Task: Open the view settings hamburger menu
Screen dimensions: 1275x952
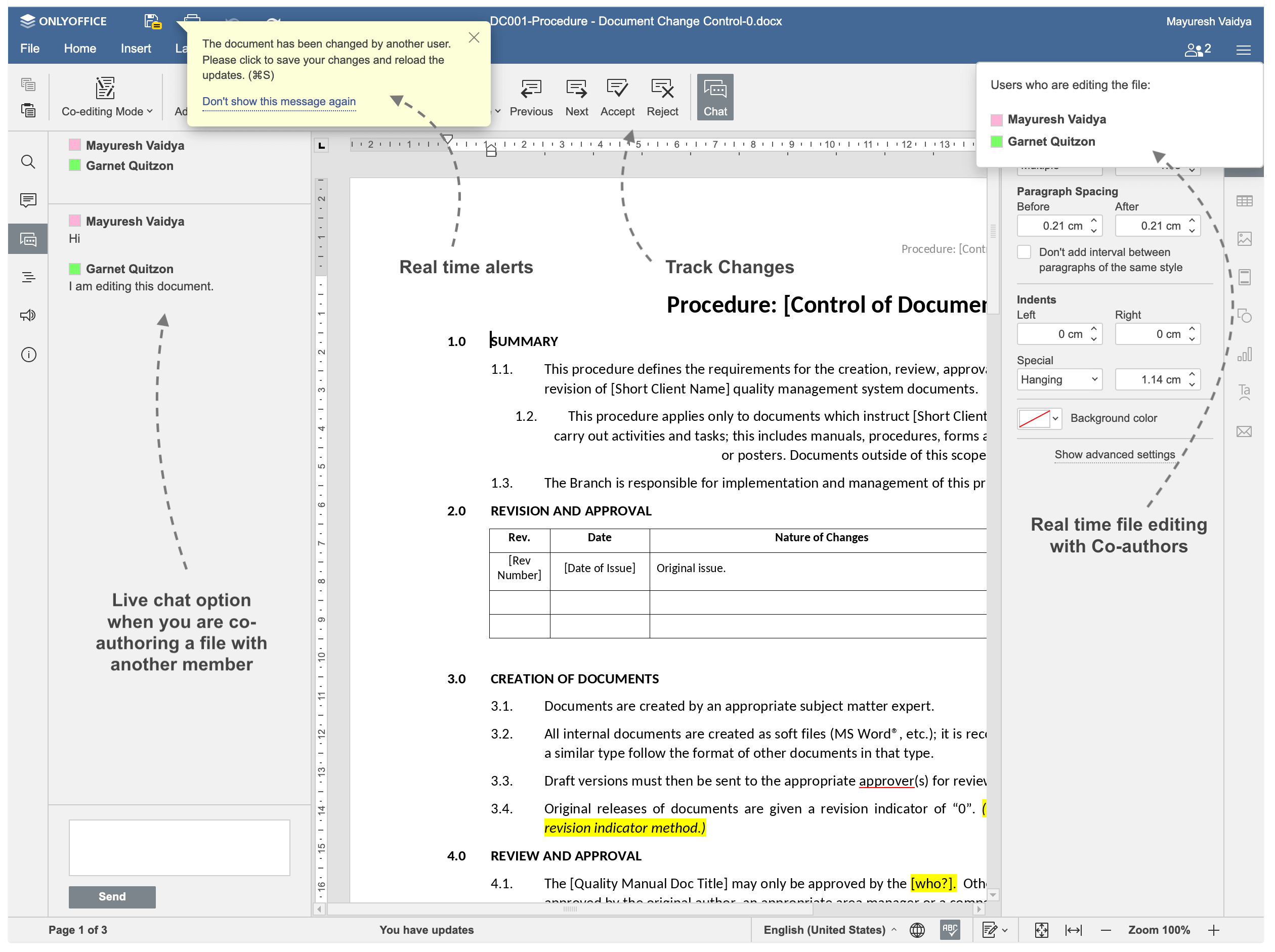Action: click(1243, 50)
